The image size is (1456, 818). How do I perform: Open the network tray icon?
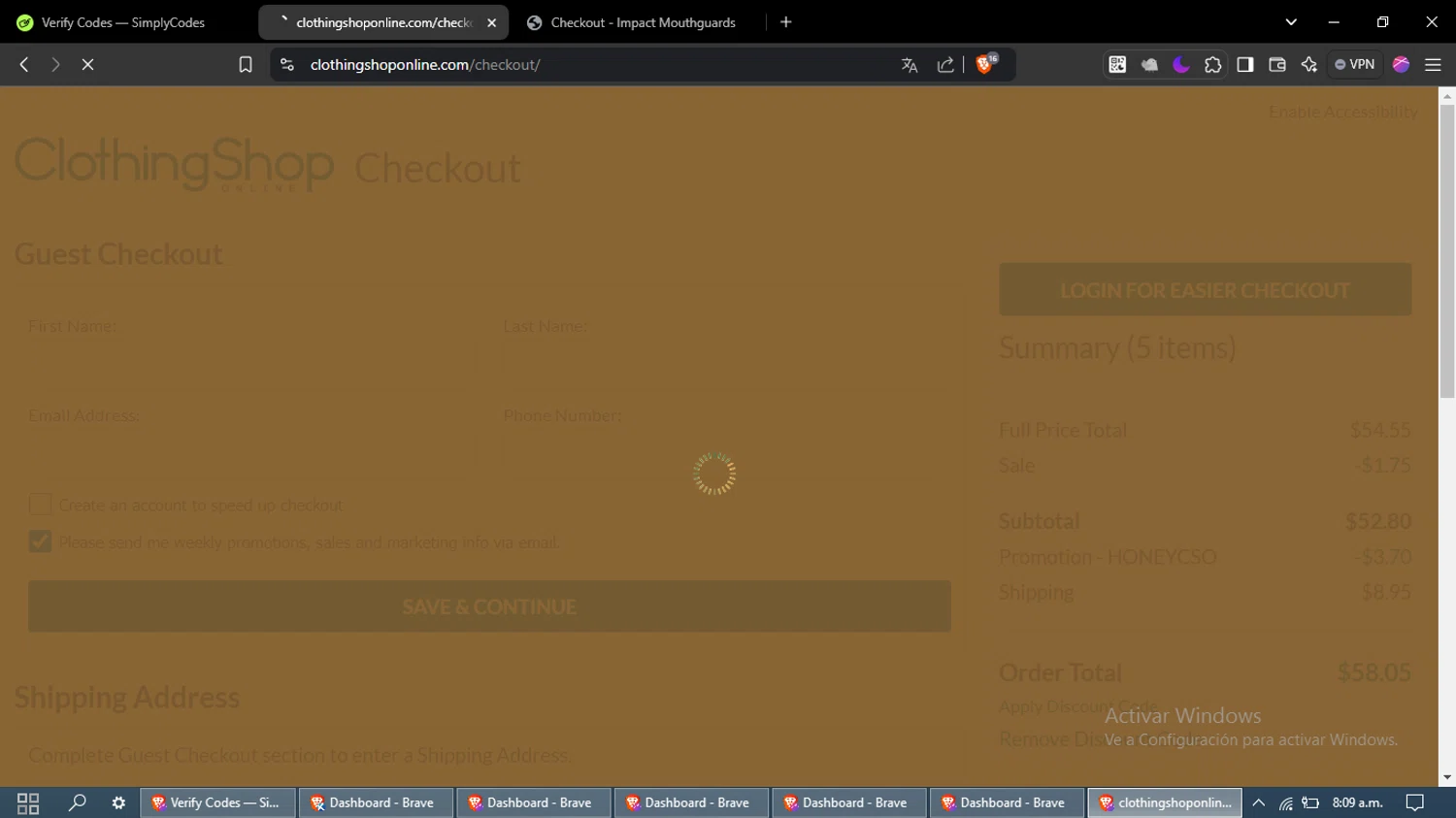1285,802
